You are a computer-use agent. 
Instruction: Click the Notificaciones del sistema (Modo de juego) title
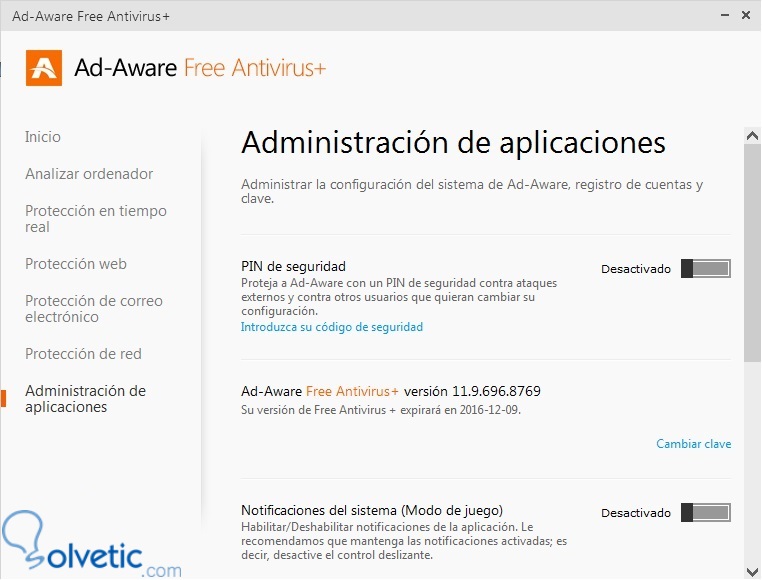[372, 510]
